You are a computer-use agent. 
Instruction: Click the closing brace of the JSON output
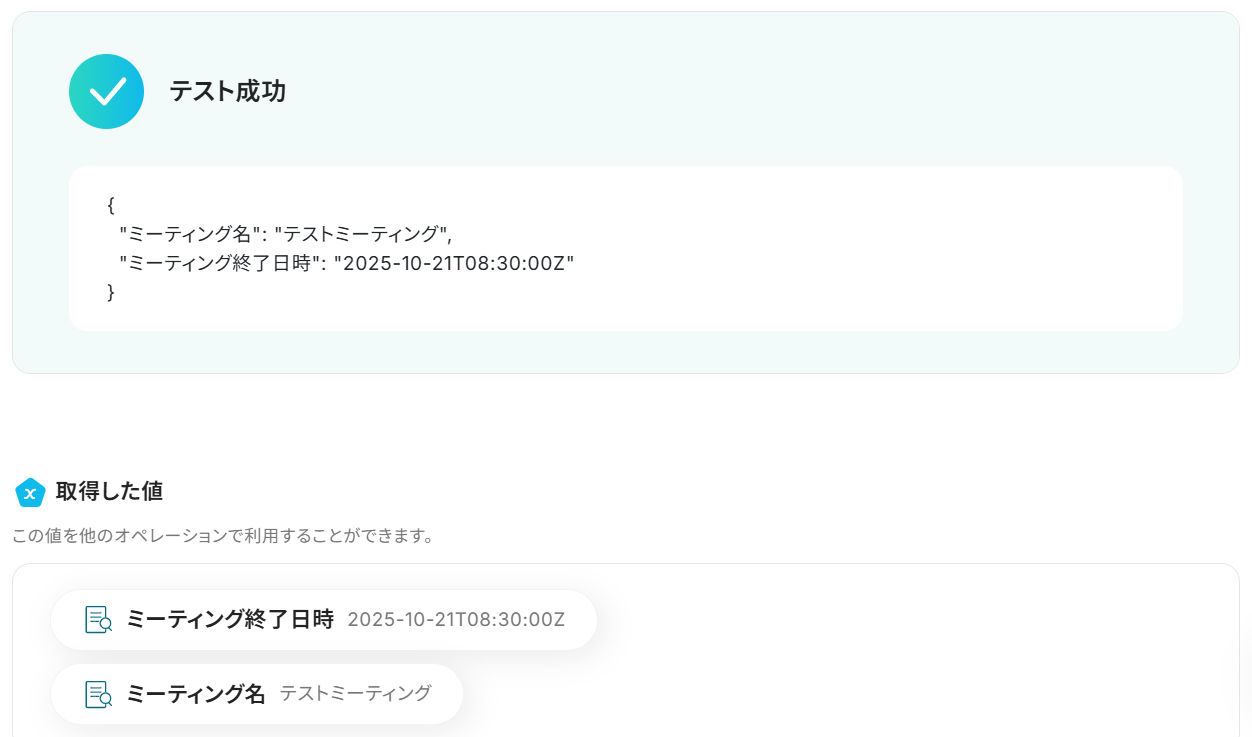111,292
